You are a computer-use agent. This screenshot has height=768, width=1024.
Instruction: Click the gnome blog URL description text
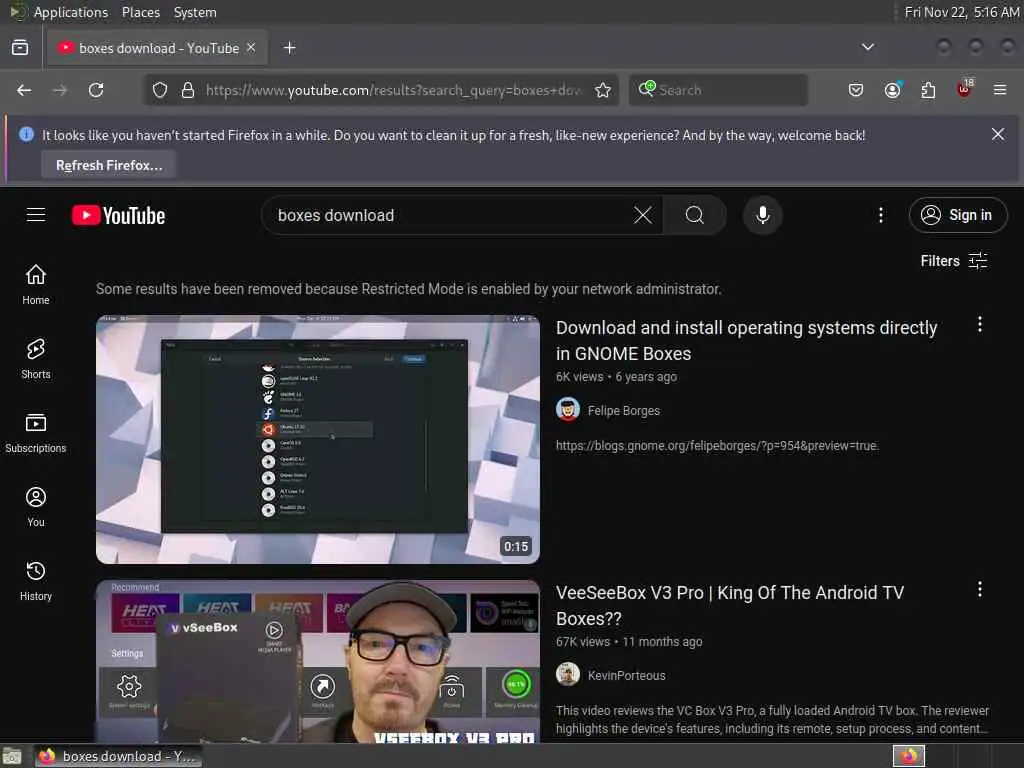[717, 445]
